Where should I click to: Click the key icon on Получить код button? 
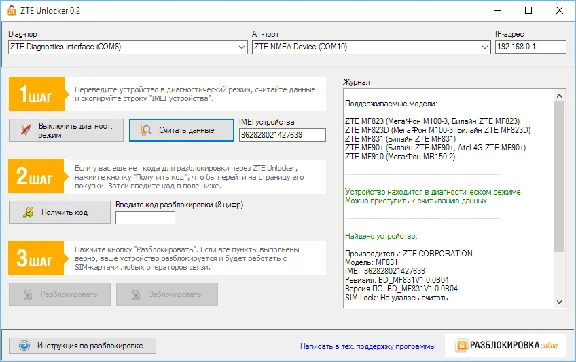point(28,212)
